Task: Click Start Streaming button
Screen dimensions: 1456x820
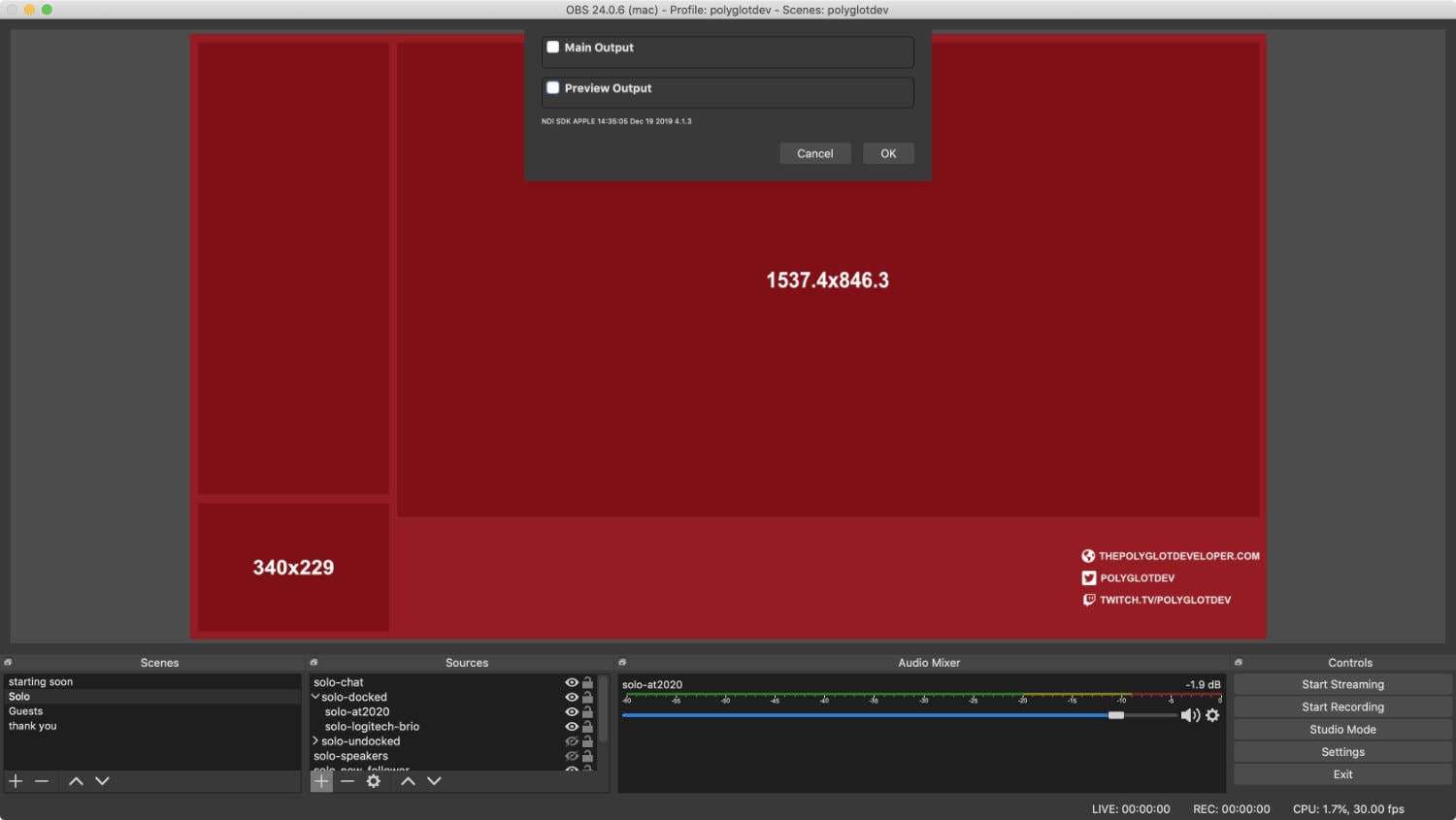Action: [x=1343, y=684]
